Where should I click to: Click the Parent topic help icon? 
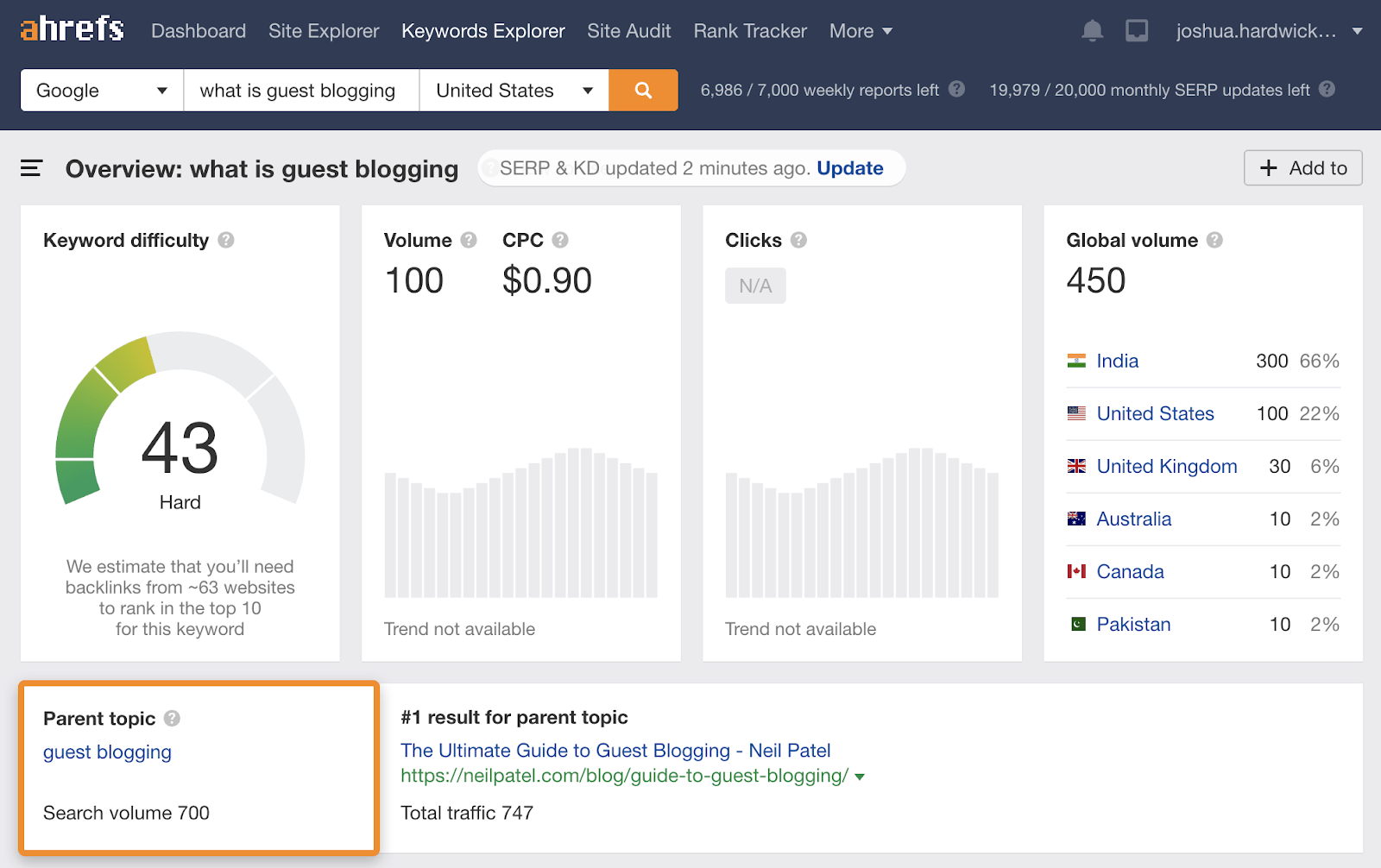(173, 718)
